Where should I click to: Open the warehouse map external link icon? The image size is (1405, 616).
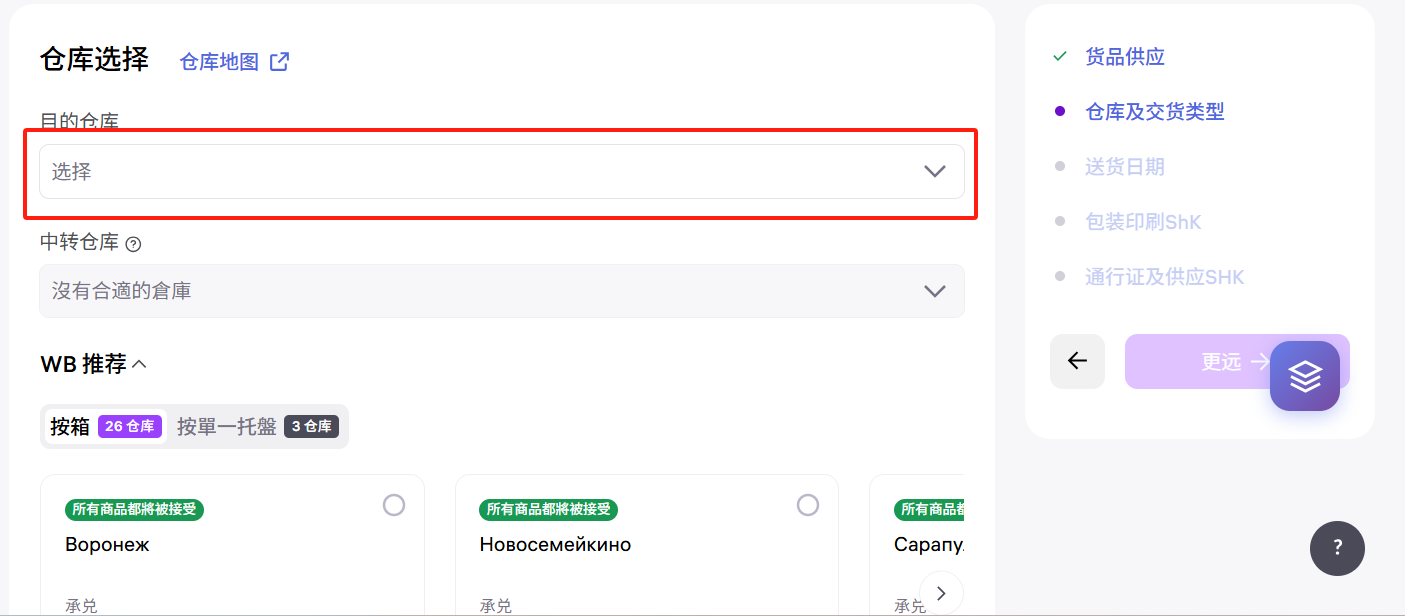(278, 61)
